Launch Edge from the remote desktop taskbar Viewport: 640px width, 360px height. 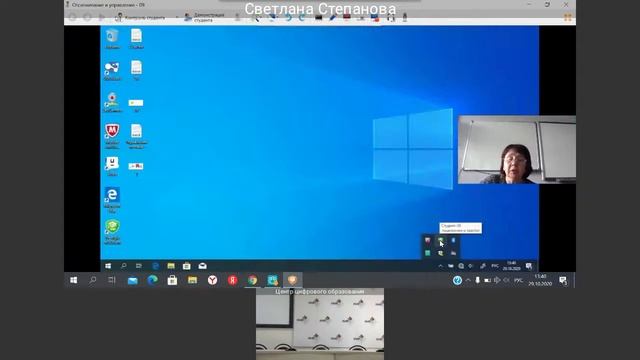tap(156, 266)
